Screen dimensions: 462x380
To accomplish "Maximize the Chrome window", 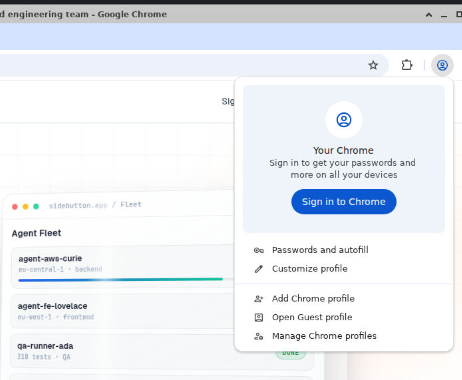I will pyautogui.click(x=459, y=15).
